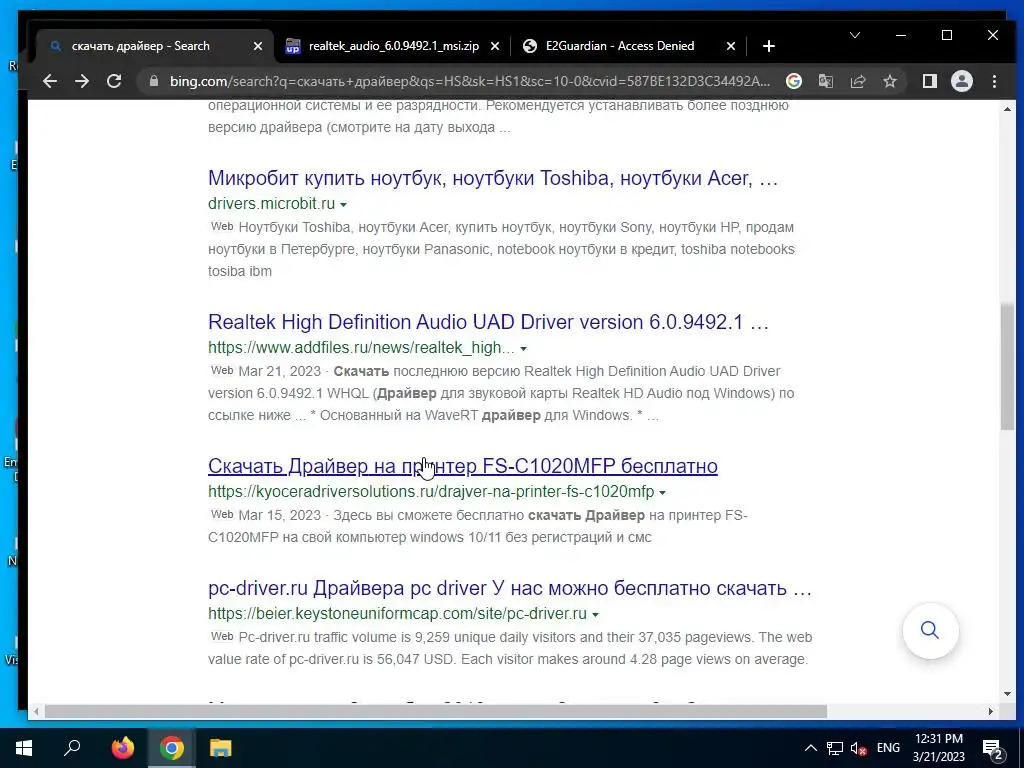
Task: Switch to the realtek_audio_6.0.9492.1_msi.zip tab
Action: 392,46
